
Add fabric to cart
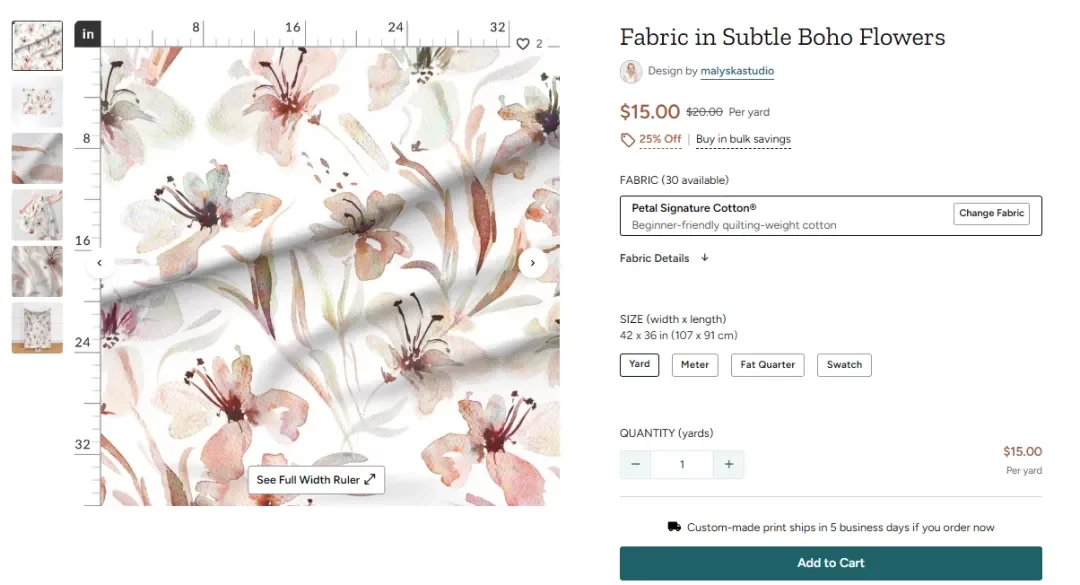click(830, 563)
